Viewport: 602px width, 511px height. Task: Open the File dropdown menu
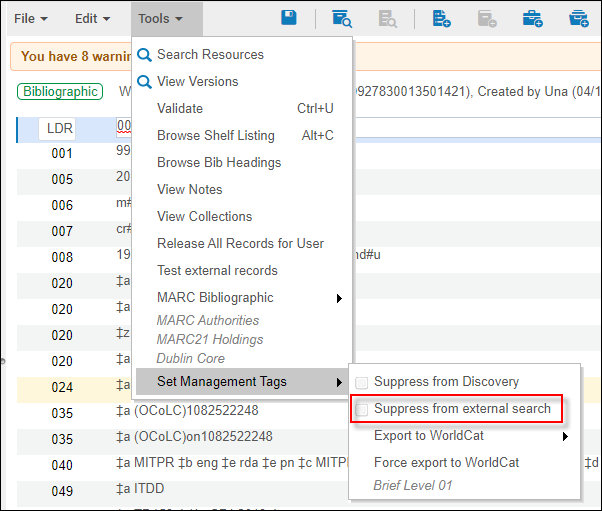coord(31,18)
